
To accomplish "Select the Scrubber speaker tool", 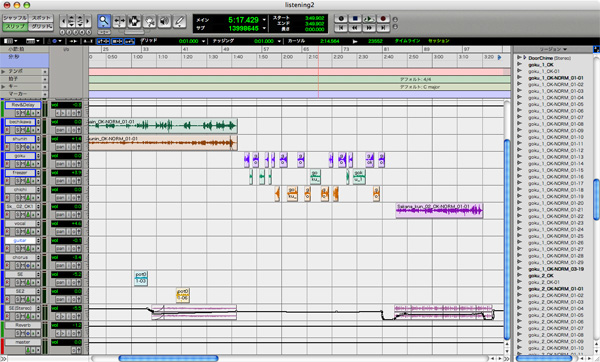I will [x=165, y=21].
